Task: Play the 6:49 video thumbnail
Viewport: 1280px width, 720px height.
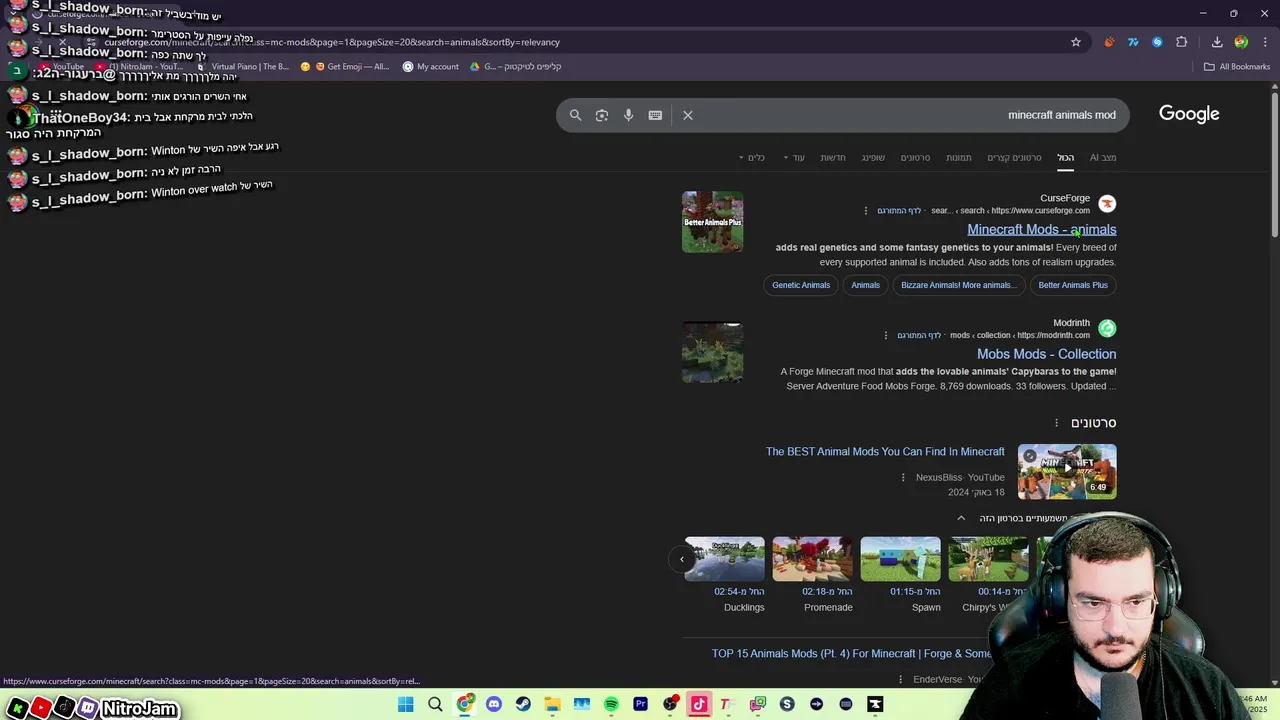Action: click(1067, 471)
